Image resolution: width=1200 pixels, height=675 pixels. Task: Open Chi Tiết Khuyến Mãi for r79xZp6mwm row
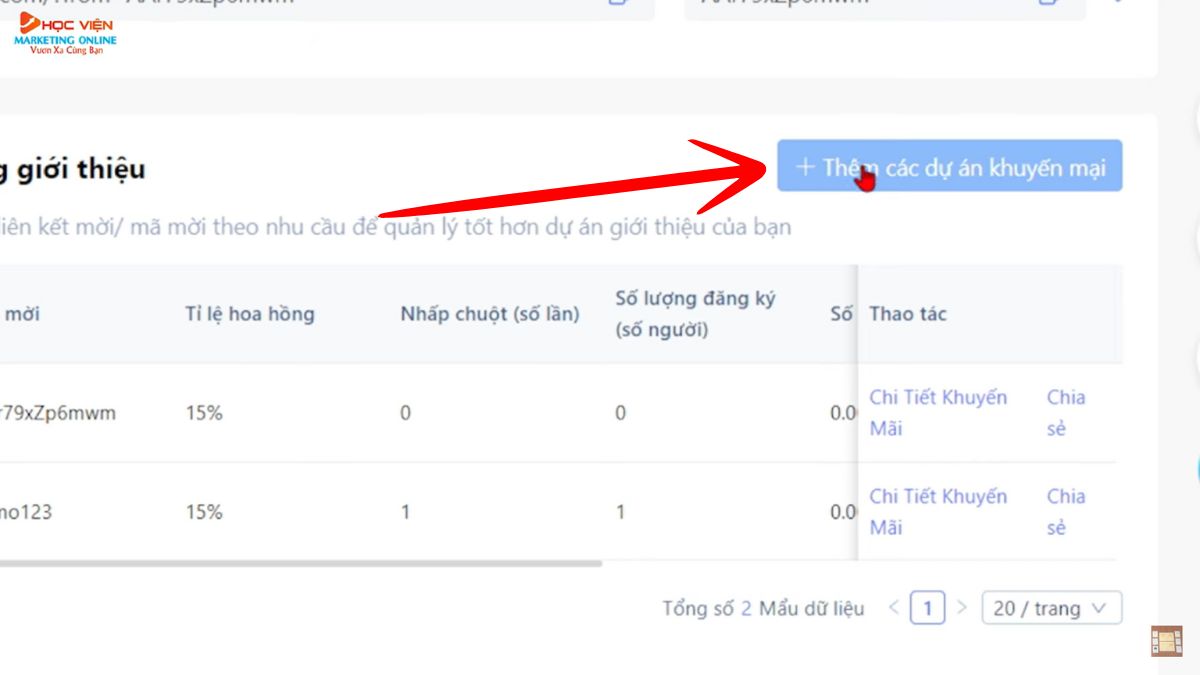tap(938, 413)
